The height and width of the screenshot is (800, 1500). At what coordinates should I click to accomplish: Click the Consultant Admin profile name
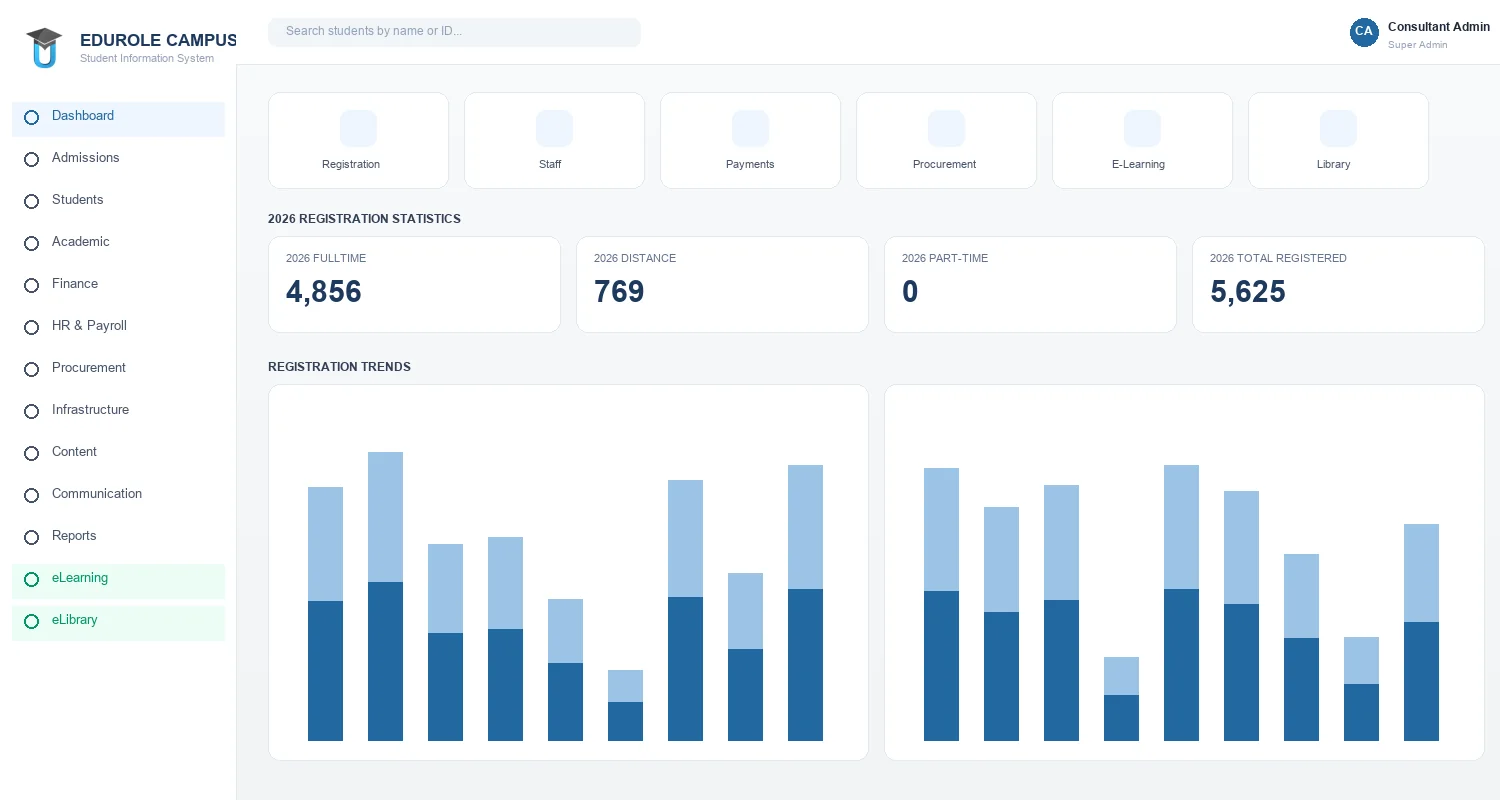tap(1439, 27)
